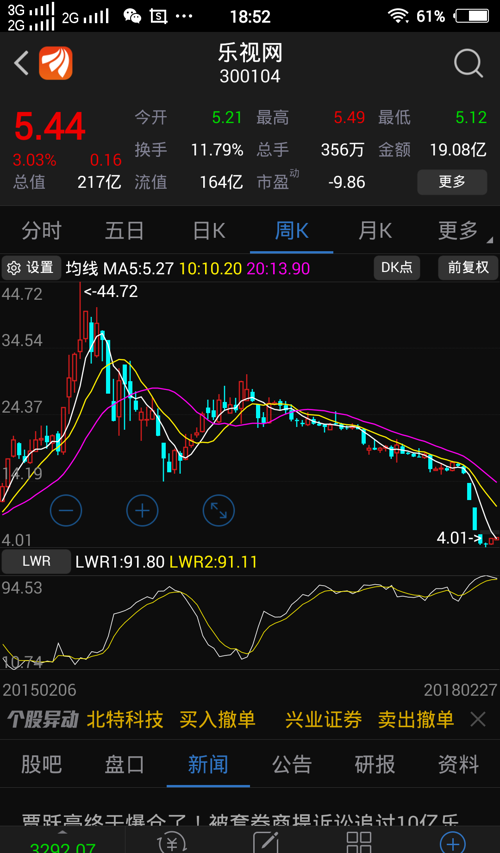Screen dimensions: 500x853
Task: Open 前复权 adjustment dropdown
Action: click(468, 268)
